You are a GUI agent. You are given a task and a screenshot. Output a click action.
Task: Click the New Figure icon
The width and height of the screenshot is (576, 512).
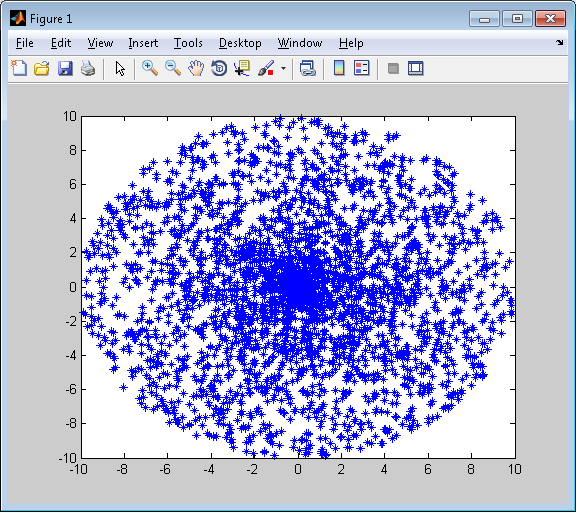19,68
